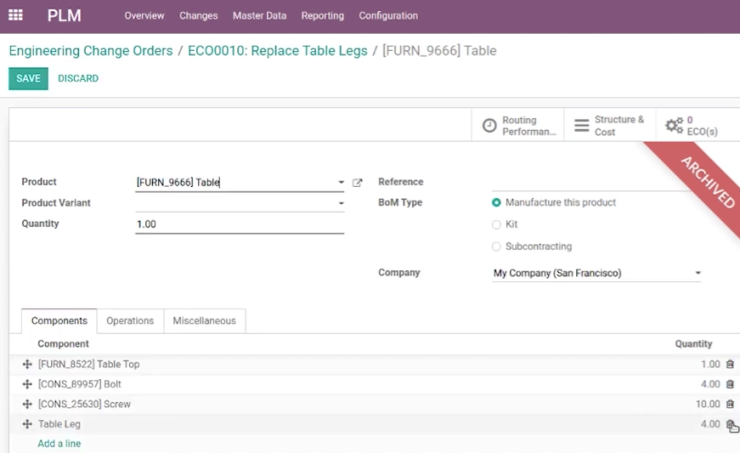Grab the drag handle for Table Top
The width and height of the screenshot is (740, 453).
pos(27,364)
